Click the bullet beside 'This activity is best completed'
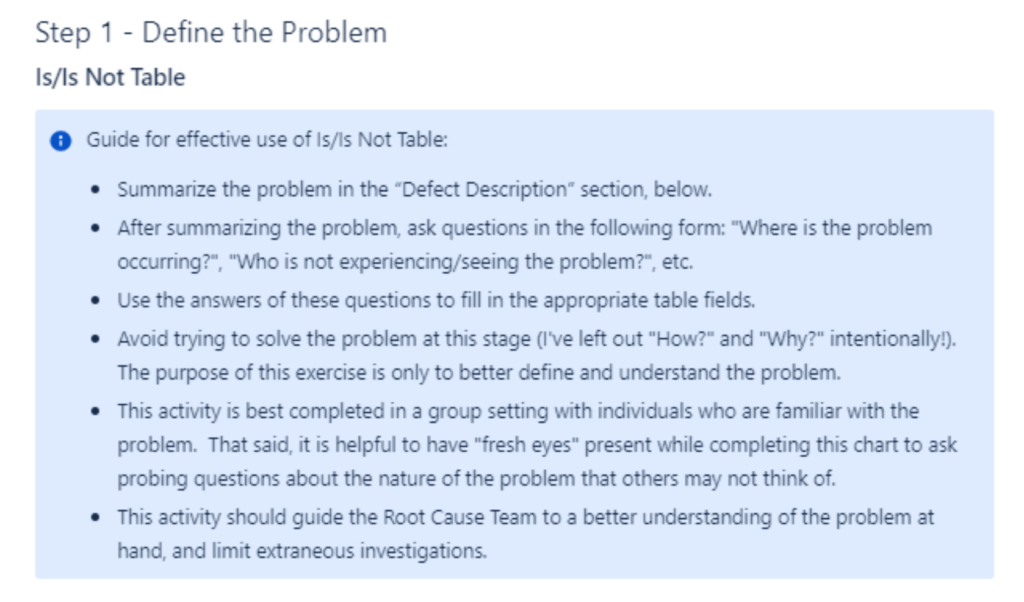The width and height of the screenshot is (1024, 602). pyautogui.click(x=96, y=412)
